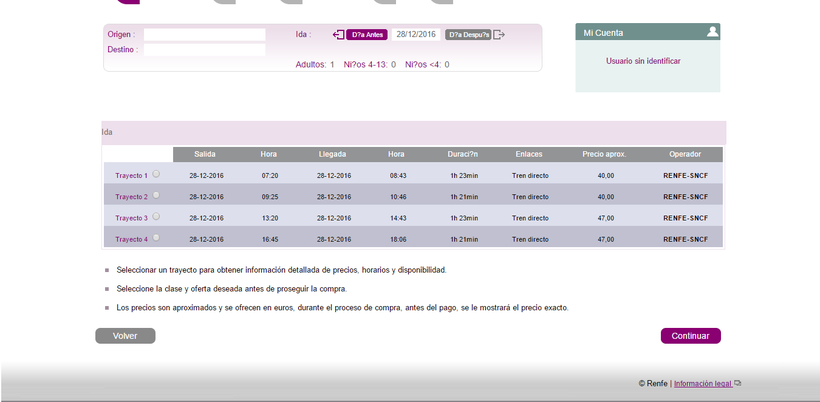The width and height of the screenshot is (820, 402).
Task: Click the Origen input field
Action: pos(204,34)
